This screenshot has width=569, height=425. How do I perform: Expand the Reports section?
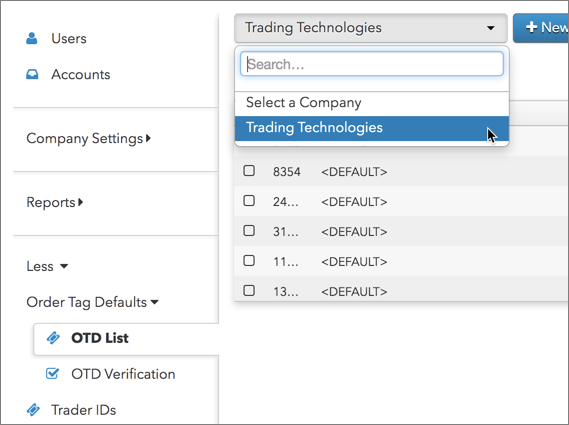(55, 202)
